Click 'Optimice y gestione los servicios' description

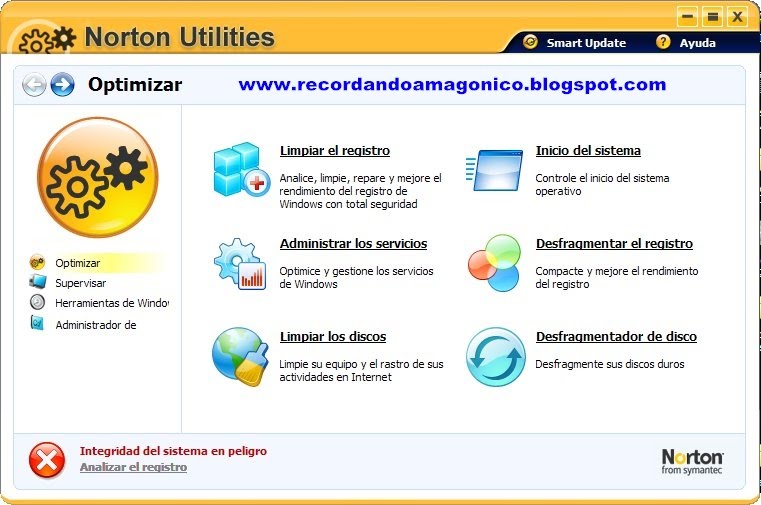point(356,277)
